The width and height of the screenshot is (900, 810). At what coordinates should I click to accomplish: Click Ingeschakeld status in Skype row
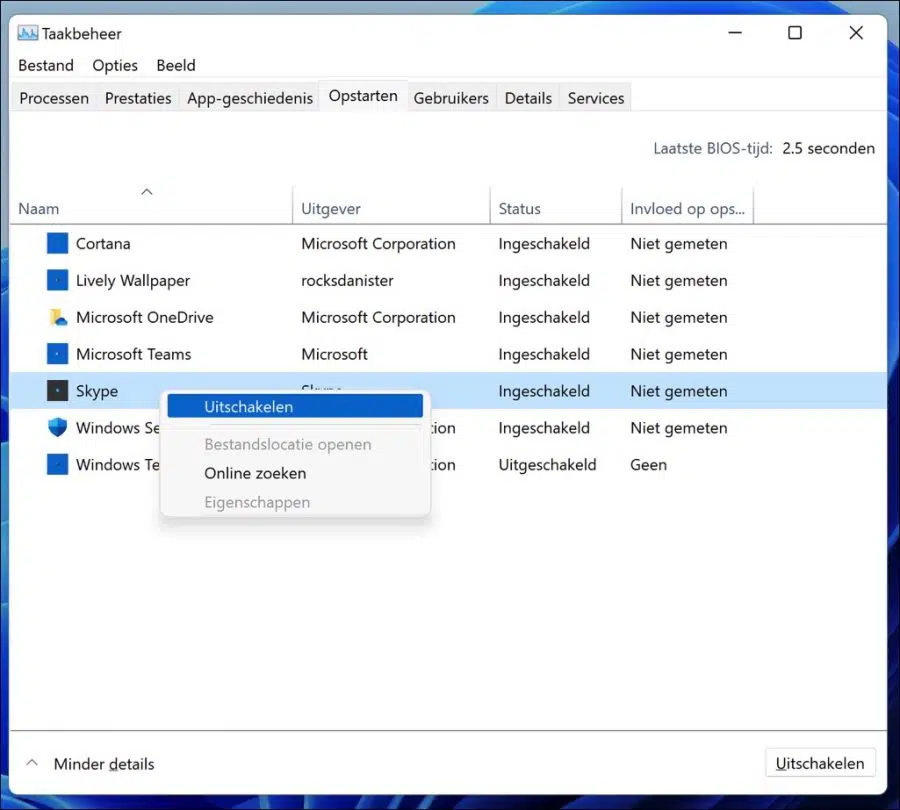(x=544, y=392)
